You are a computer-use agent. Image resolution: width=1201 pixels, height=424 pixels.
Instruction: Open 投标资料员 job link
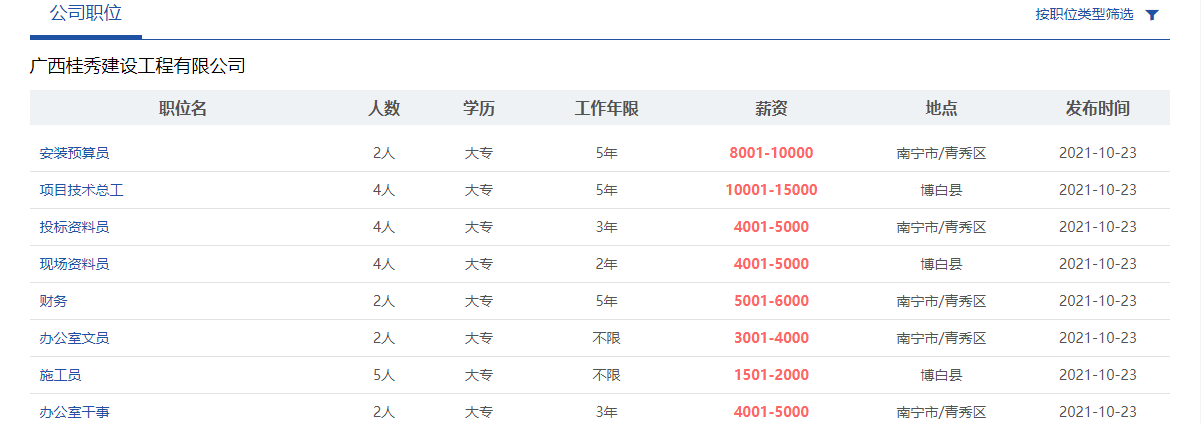pos(74,227)
